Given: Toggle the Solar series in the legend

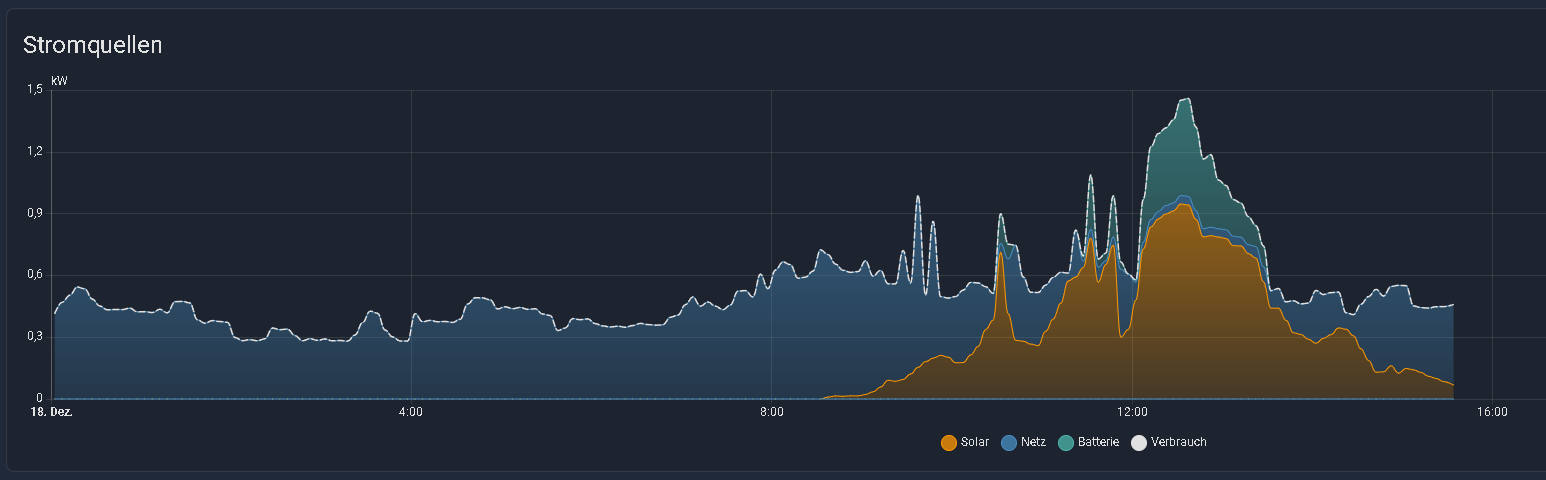Looking at the screenshot, I should coord(974,442).
